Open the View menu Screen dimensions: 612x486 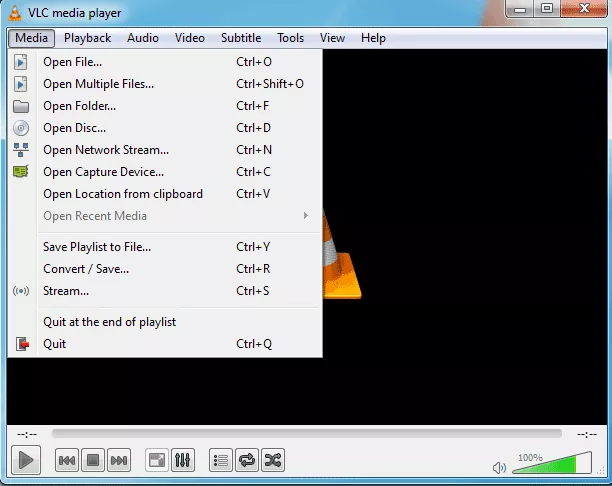pos(333,38)
